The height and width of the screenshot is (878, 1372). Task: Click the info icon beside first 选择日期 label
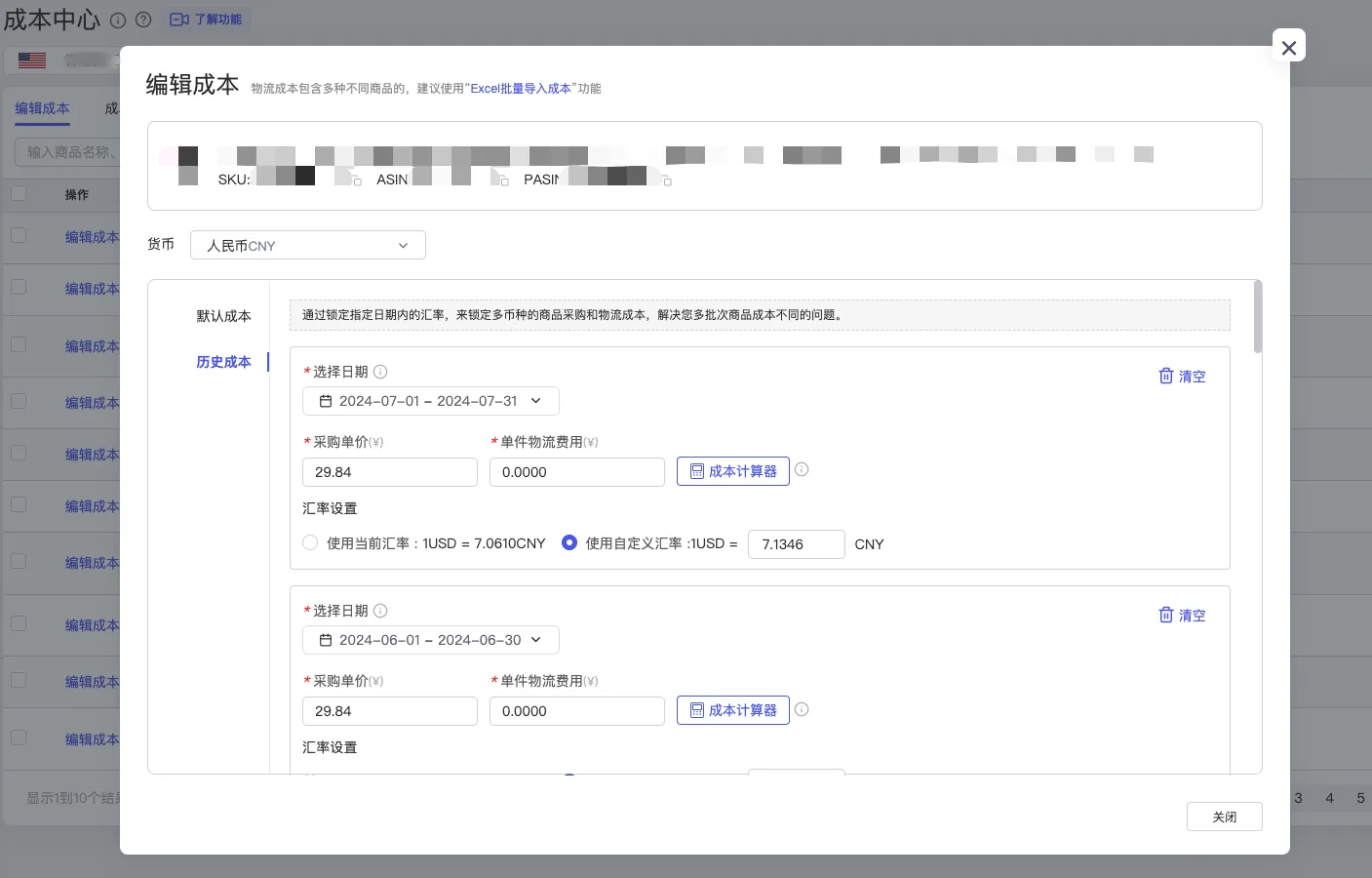coord(380,372)
